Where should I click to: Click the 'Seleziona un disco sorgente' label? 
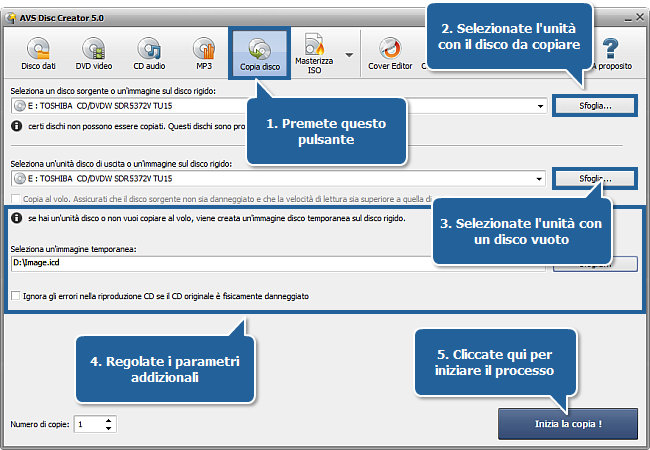[113, 91]
